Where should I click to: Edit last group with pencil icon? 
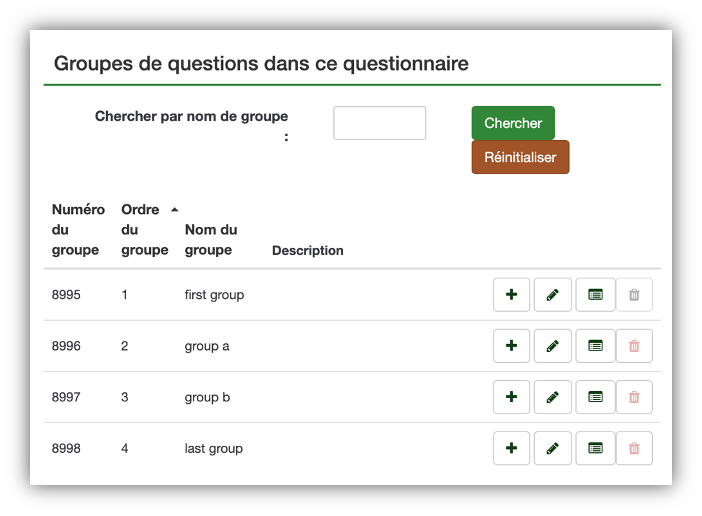[x=552, y=448]
